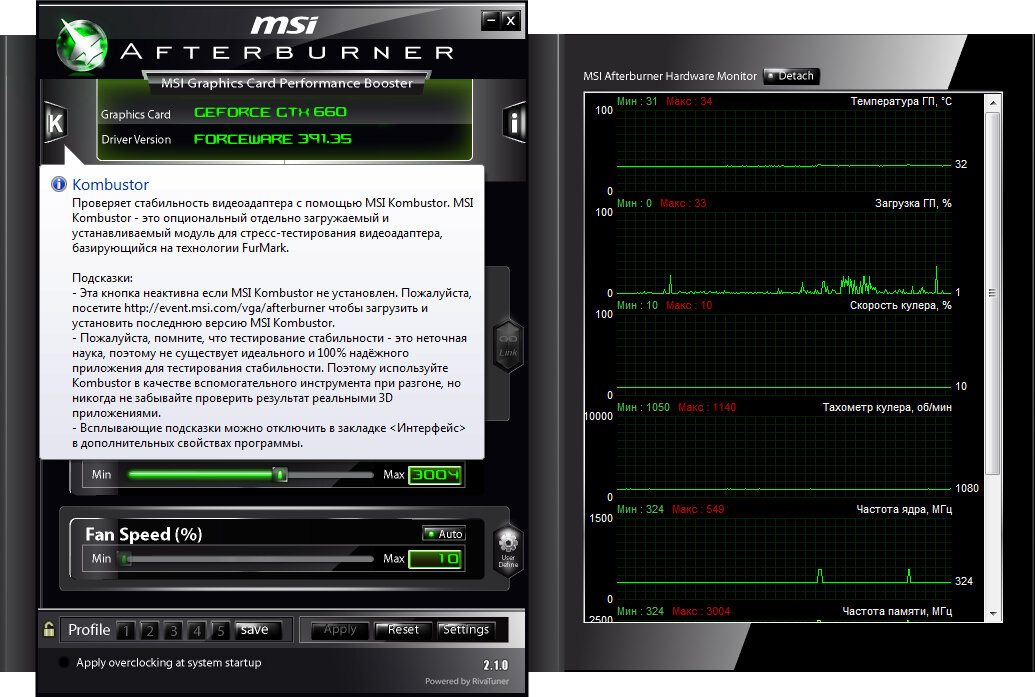1035x697 pixels.
Task: Enable Auto fan speed
Action: tap(444, 533)
